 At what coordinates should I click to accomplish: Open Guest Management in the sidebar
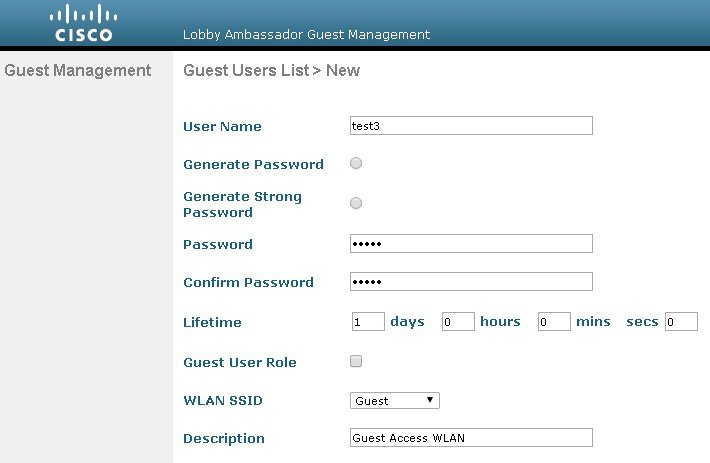coord(78,71)
